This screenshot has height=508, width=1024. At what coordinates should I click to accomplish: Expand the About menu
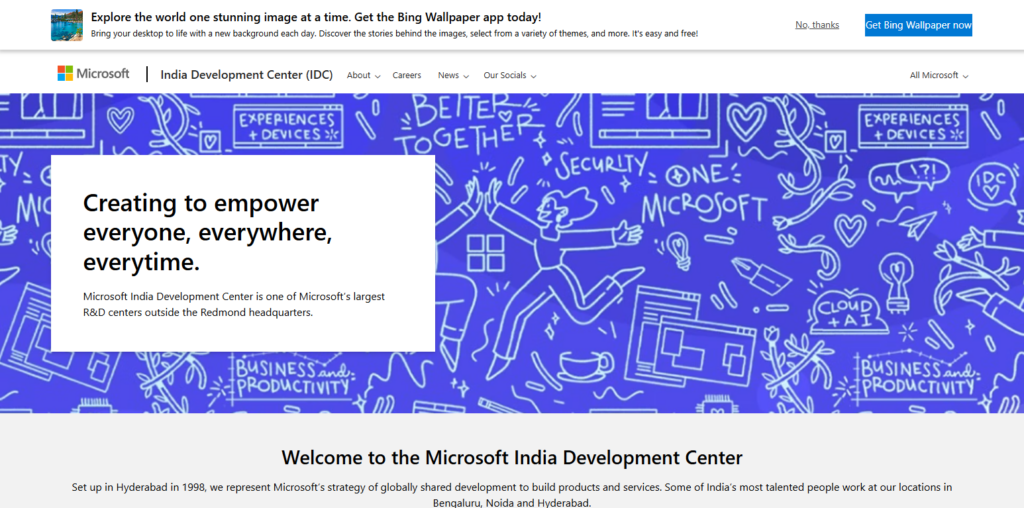click(x=363, y=75)
